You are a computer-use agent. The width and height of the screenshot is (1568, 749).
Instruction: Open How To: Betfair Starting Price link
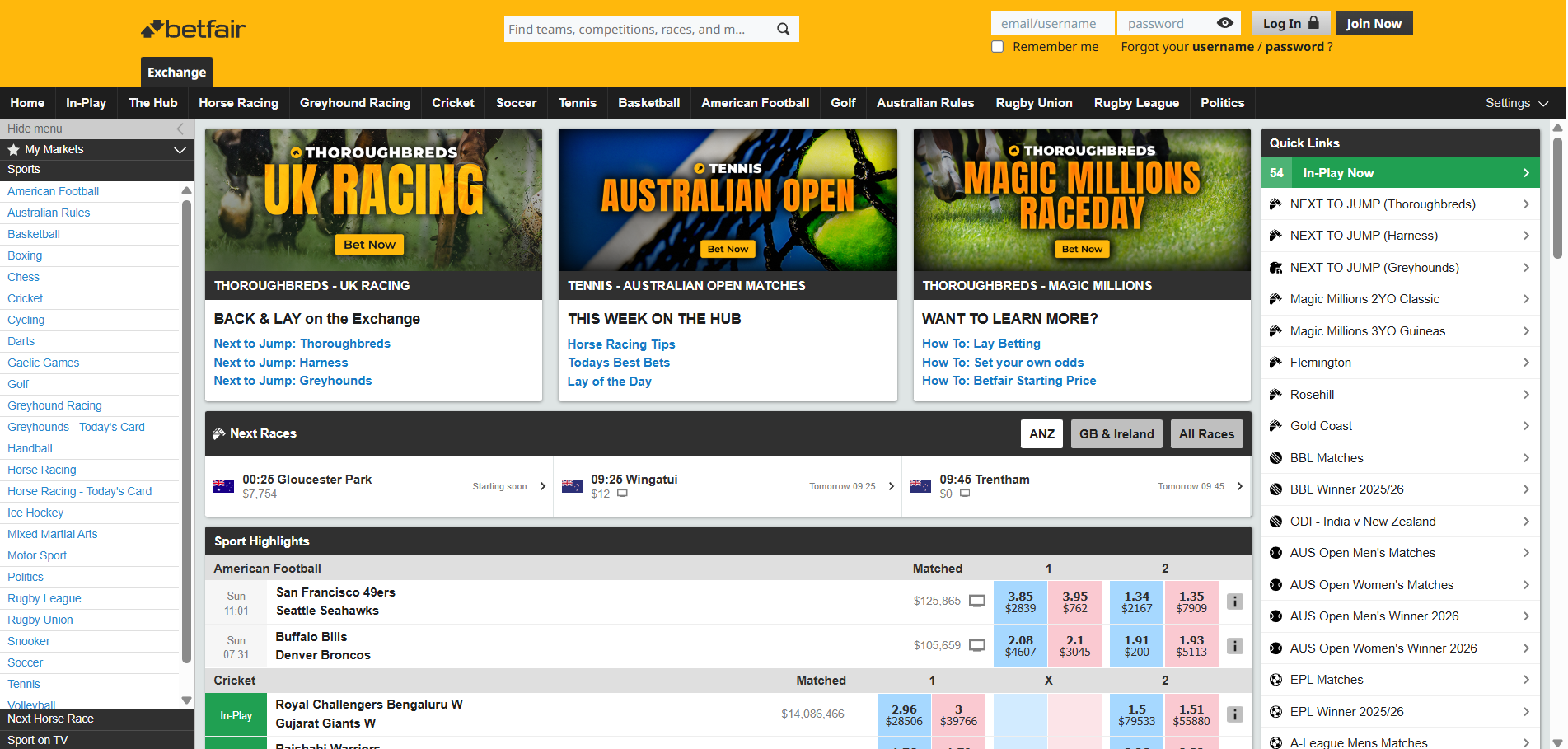[1009, 381]
